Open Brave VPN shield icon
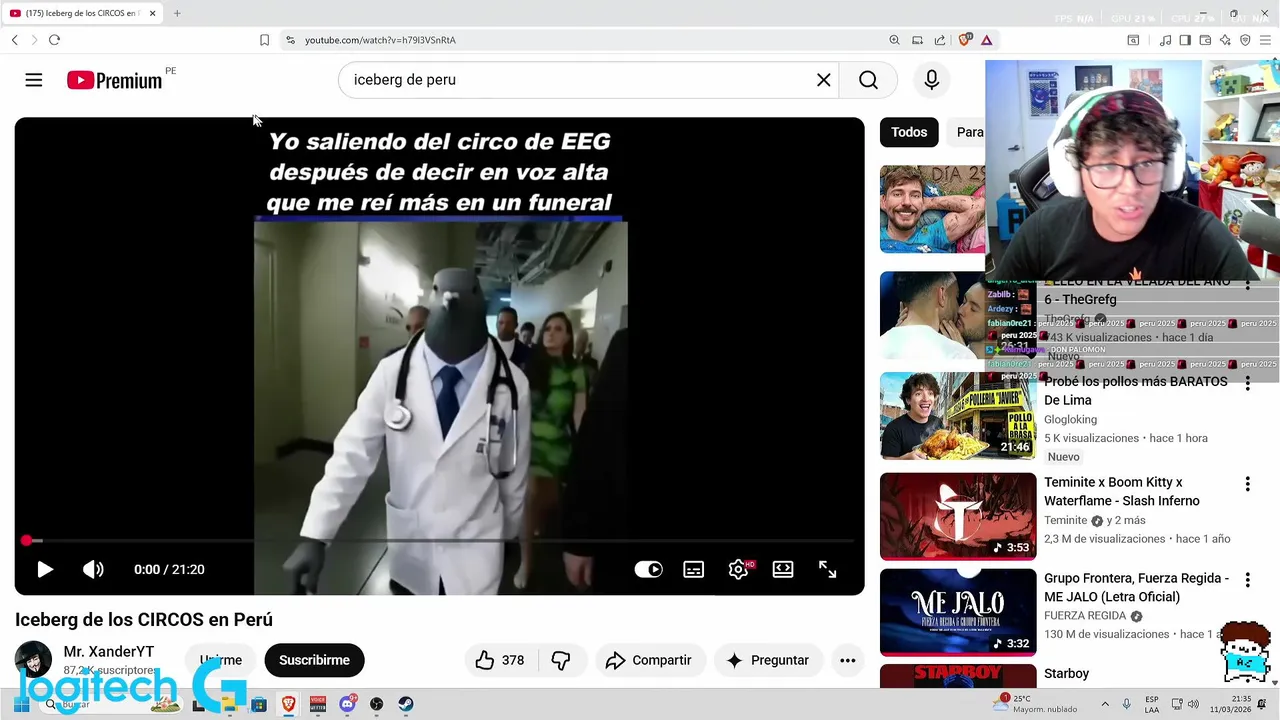The image size is (1280, 720). (x=1245, y=40)
